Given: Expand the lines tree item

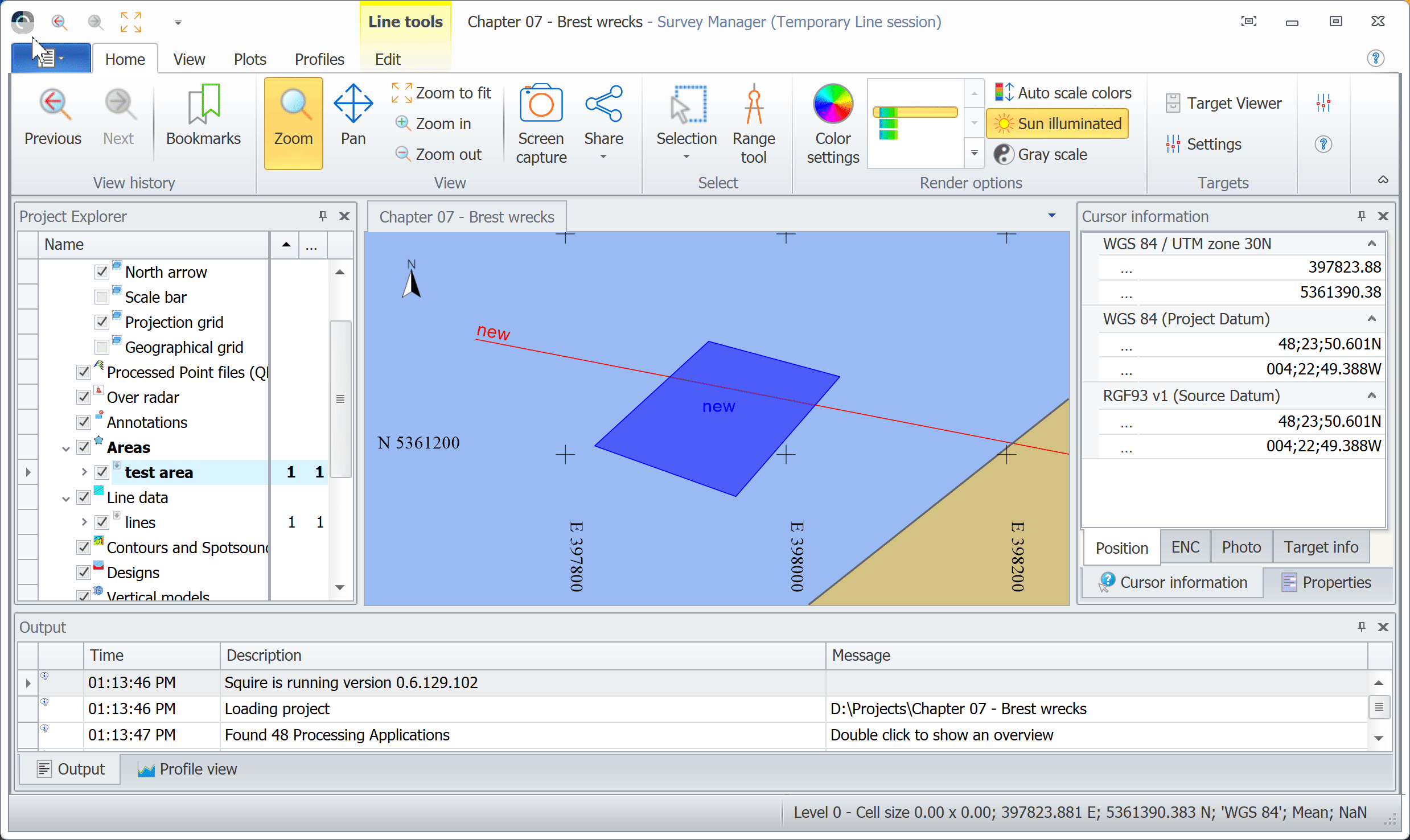Looking at the screenshot, I should (83, 522).
